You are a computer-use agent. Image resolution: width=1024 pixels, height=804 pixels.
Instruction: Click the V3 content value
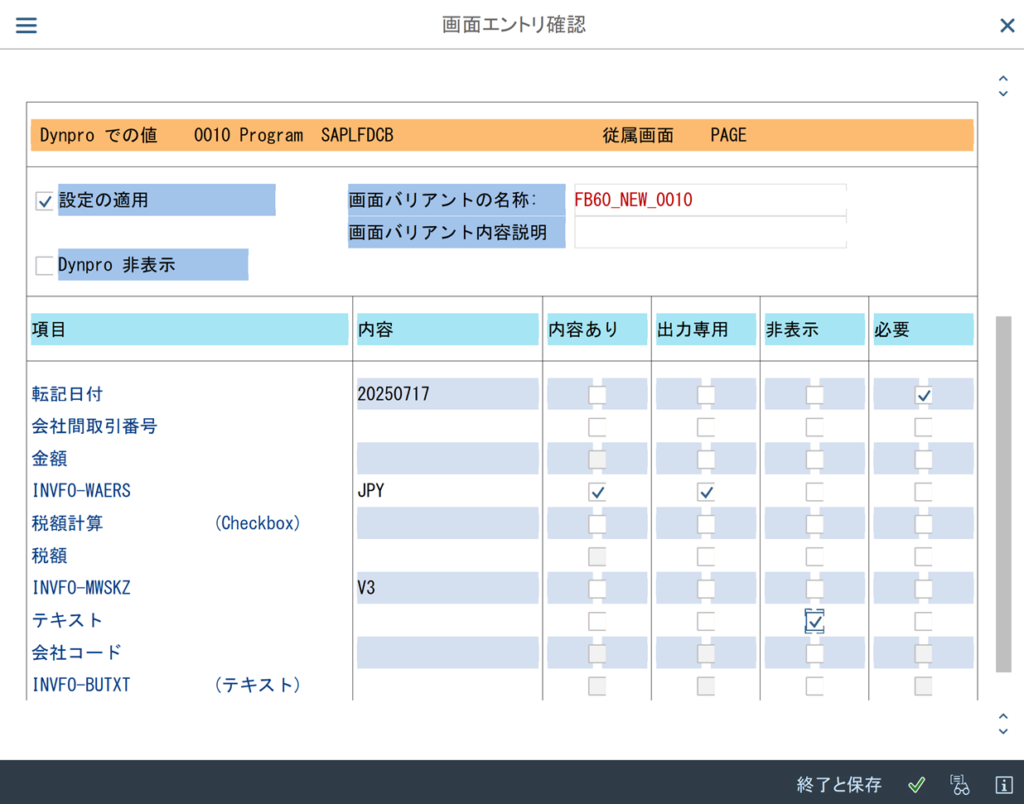366,588
